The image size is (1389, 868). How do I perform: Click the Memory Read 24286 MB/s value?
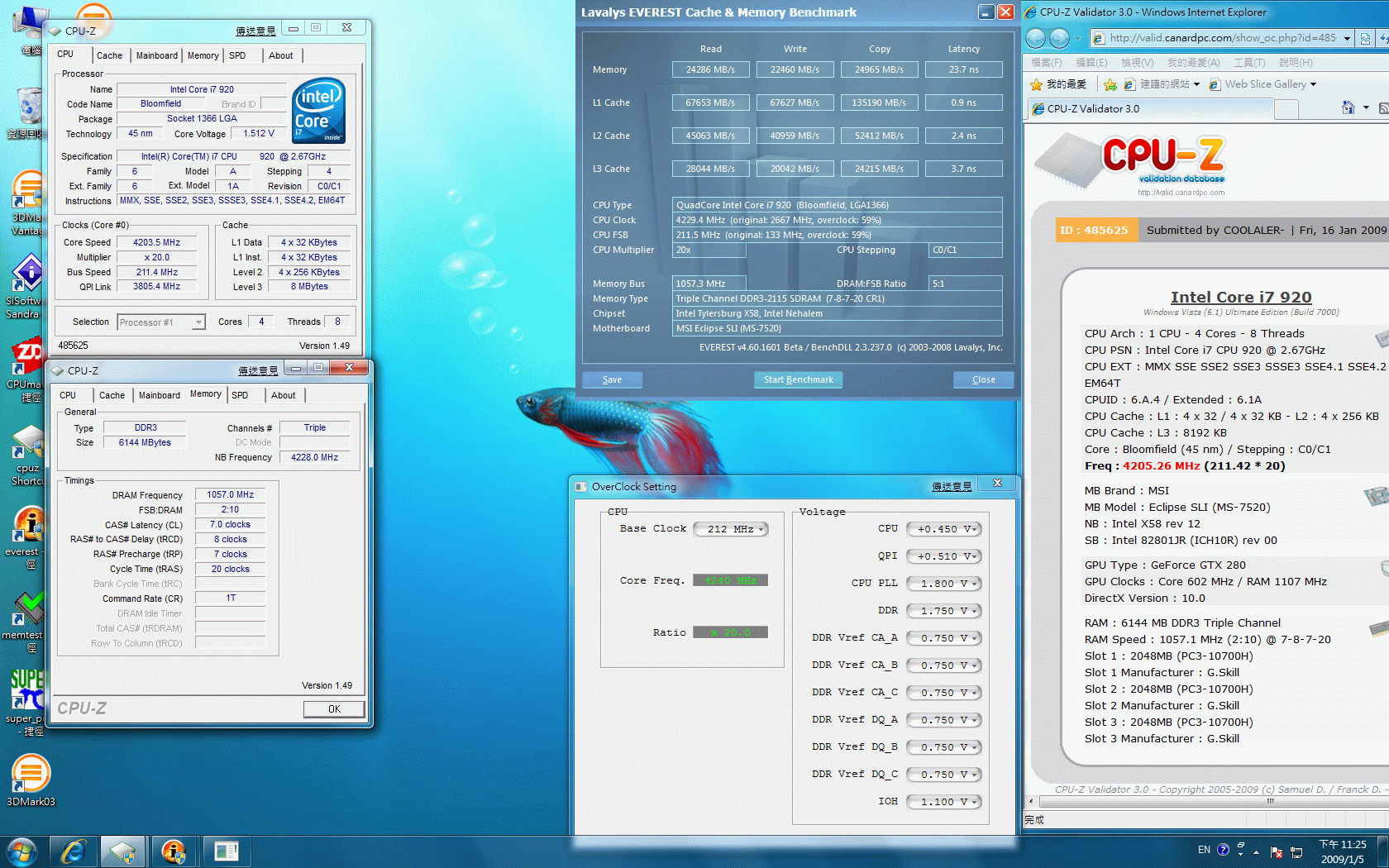point(710,69)
